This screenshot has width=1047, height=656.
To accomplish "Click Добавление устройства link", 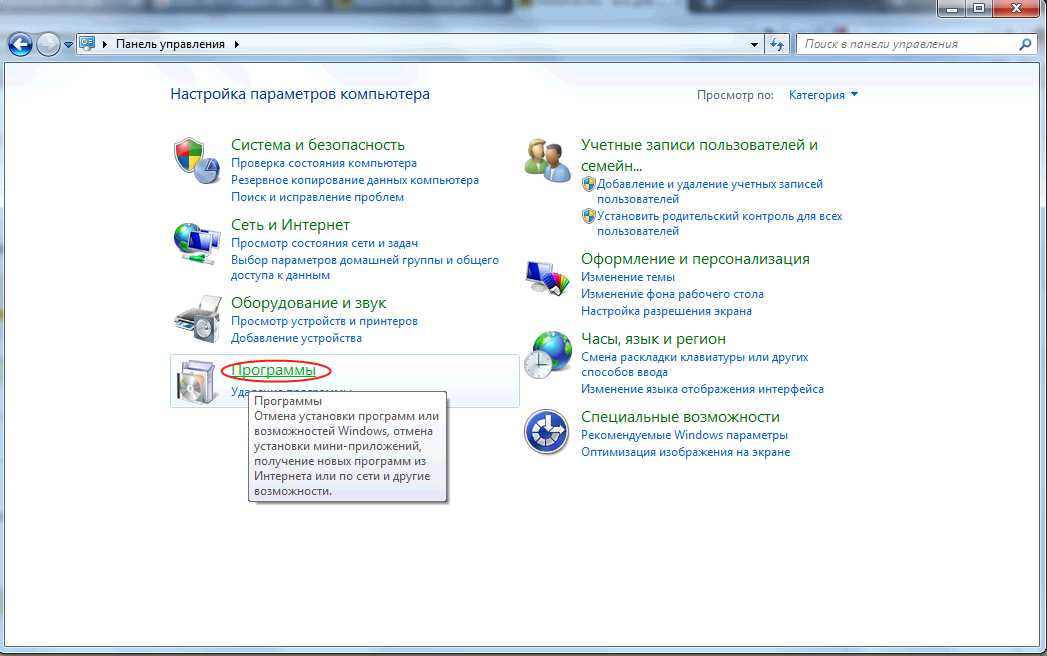I will pos(296,338).
